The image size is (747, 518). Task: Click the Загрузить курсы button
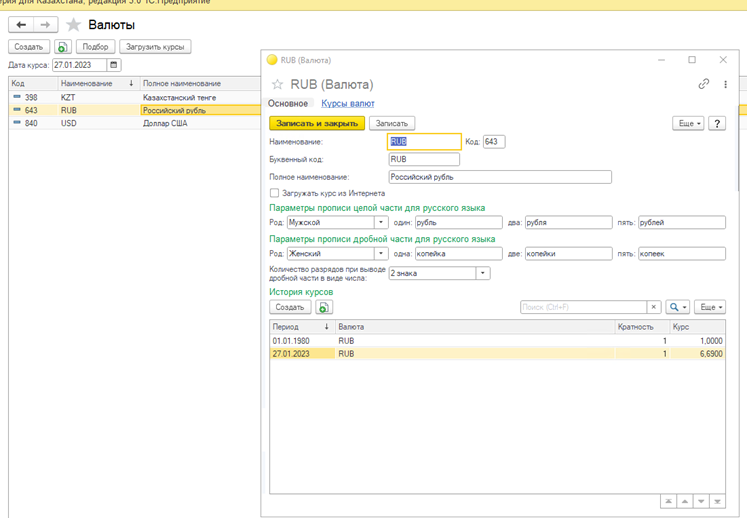(x=155, y=47)
